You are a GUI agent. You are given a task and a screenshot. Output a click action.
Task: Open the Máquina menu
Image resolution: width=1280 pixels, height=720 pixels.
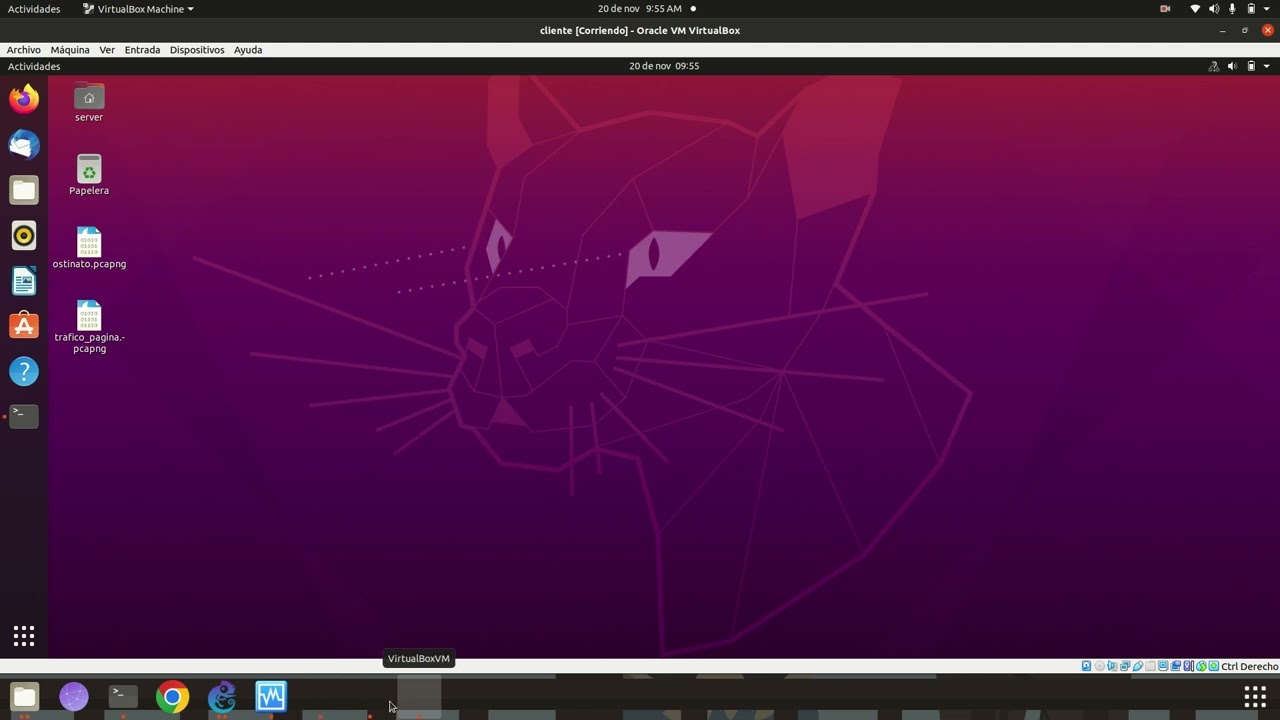pyautogui.click(x=70, y=50)
